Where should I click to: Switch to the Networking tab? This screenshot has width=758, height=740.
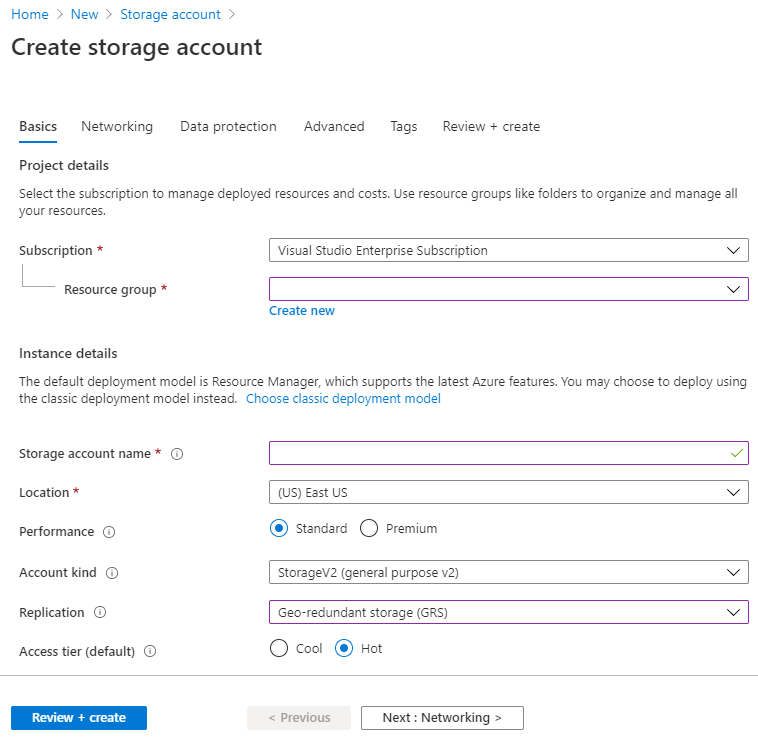point(117,127)
